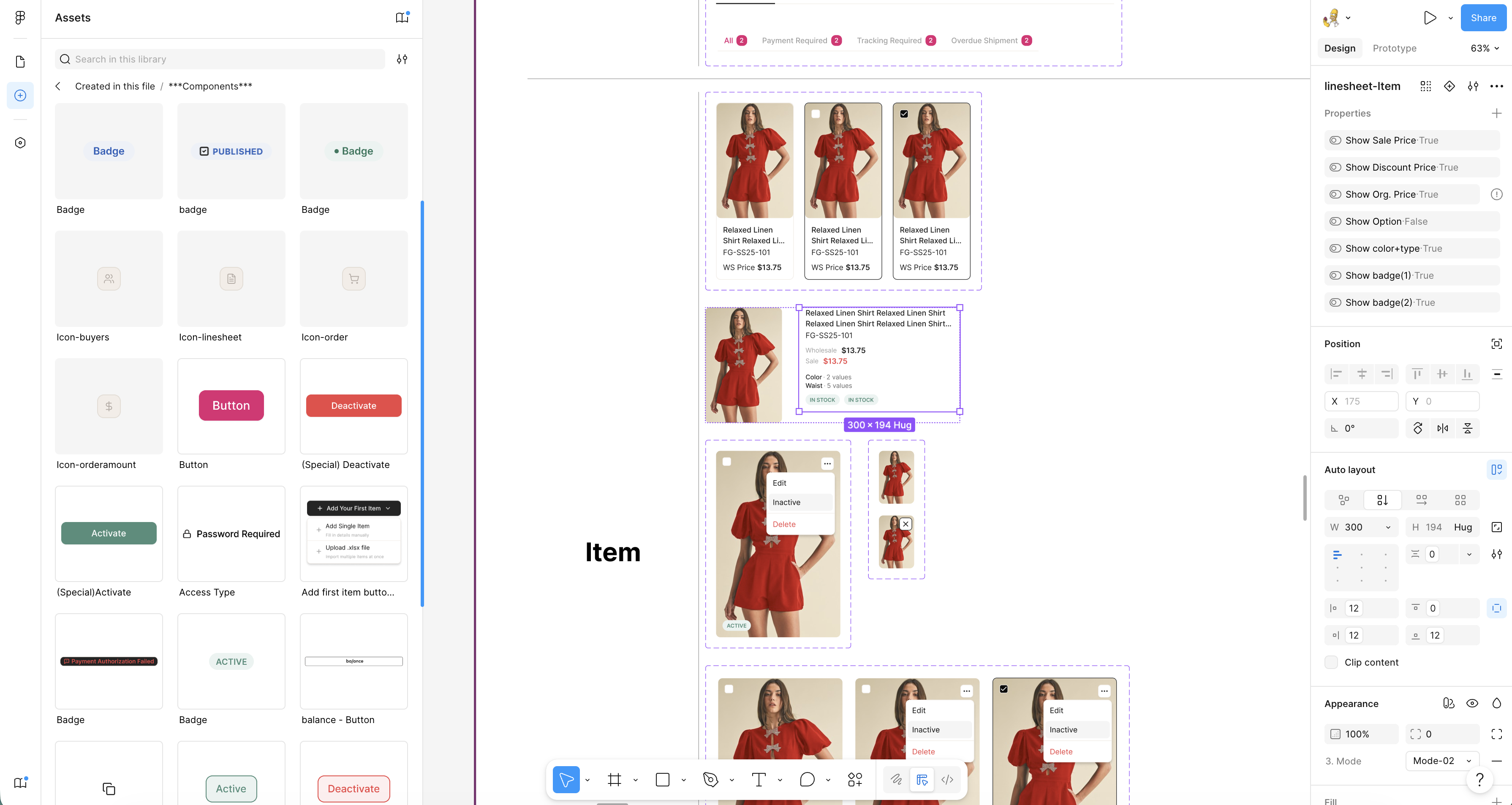The height and width of the screenshot is (805, 1512).
Task: Open the Actions components tool
Action: coord(855,779)
